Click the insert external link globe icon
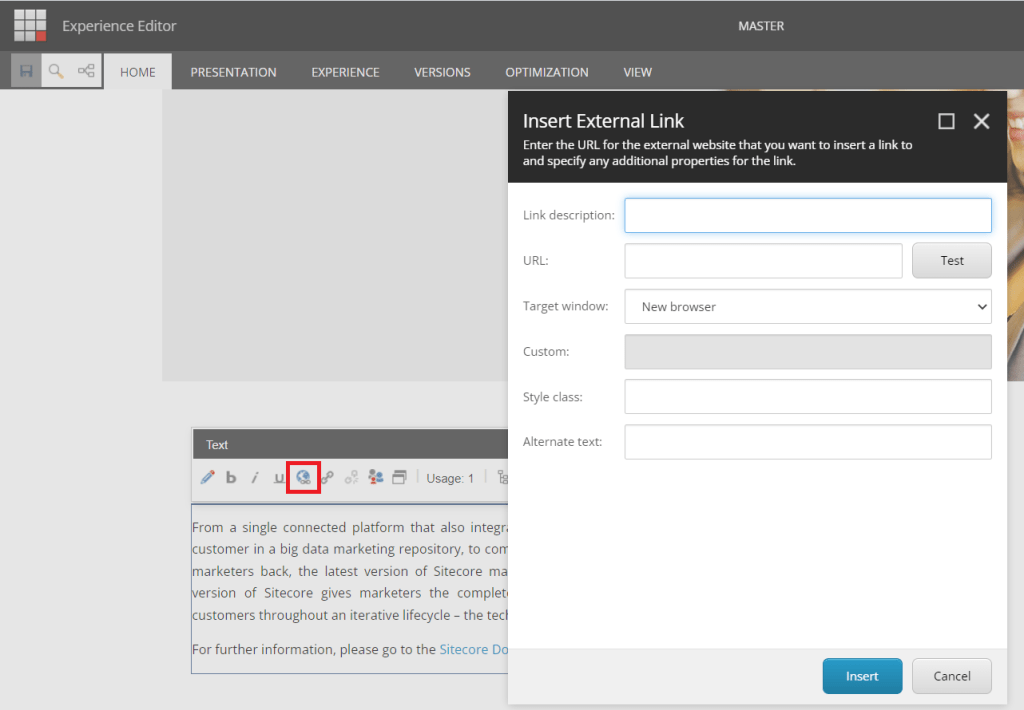 [x=303, y=478]
